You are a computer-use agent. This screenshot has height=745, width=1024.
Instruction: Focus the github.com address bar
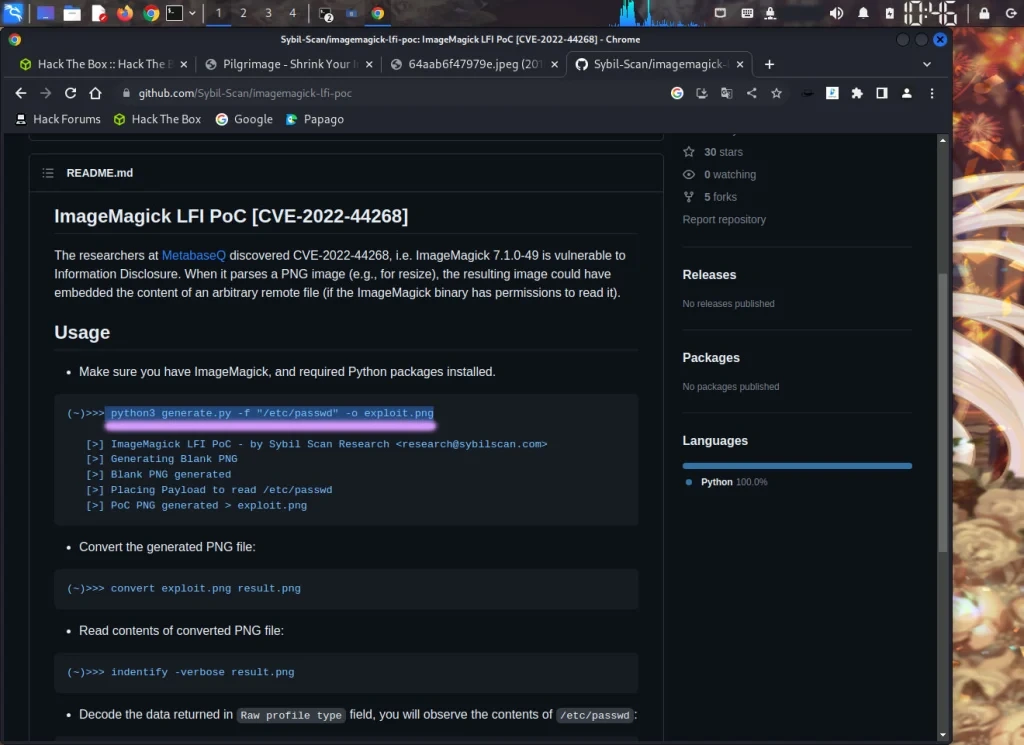coord(392,93)
